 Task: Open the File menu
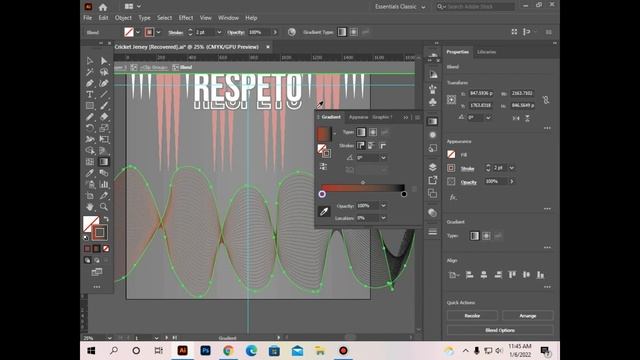[x=88, y=18]
